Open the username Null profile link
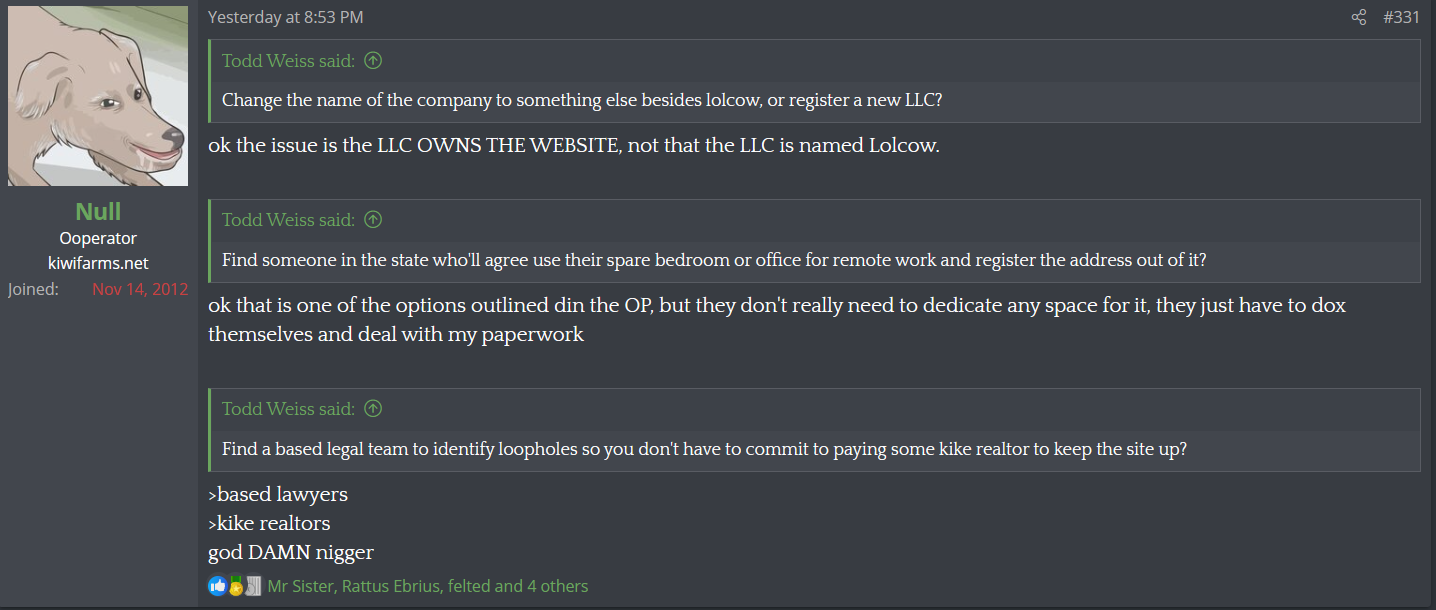Image resolution: width=1436 pixels, height=610 pixels. [98, 211]
